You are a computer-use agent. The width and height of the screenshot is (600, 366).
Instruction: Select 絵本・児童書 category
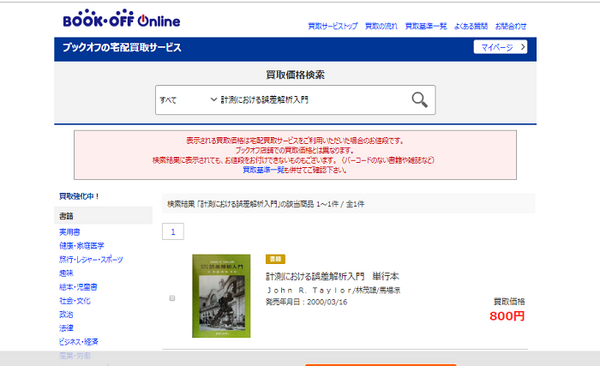[x=78, y=287]
